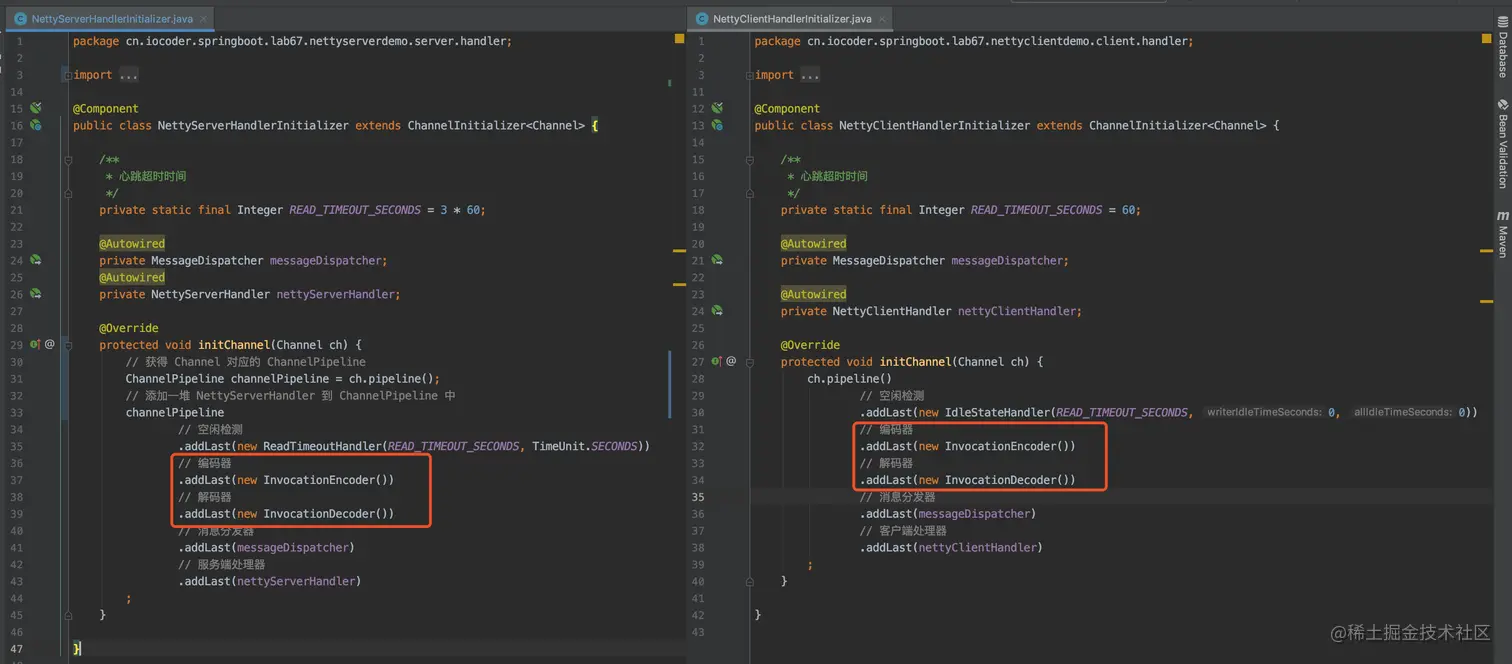Click Spring bean icon beside @Component in NettyClientHandlerInitializer
The height and width of the screenshot is (664, 1512).
717,108
